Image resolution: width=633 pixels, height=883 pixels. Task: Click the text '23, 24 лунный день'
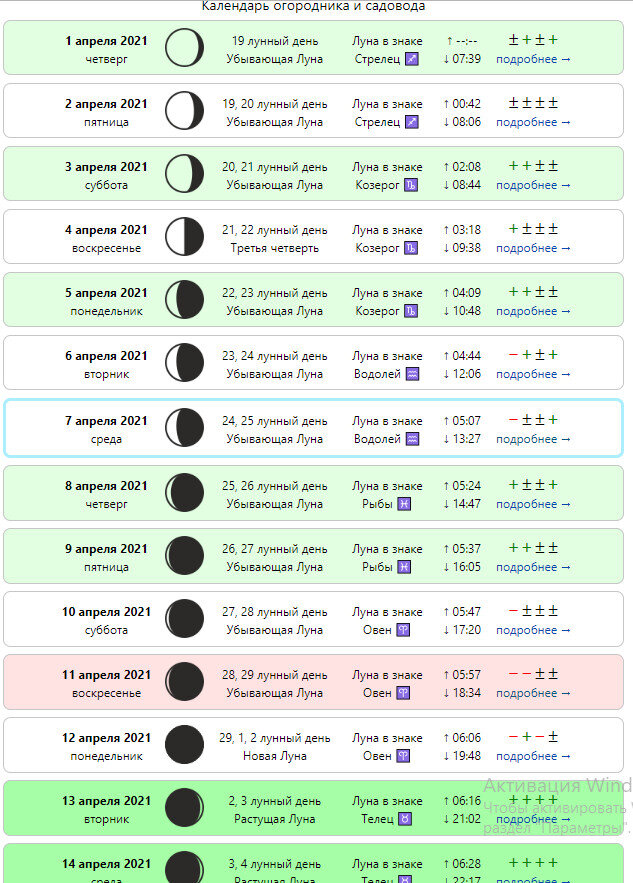click(275, 356)
